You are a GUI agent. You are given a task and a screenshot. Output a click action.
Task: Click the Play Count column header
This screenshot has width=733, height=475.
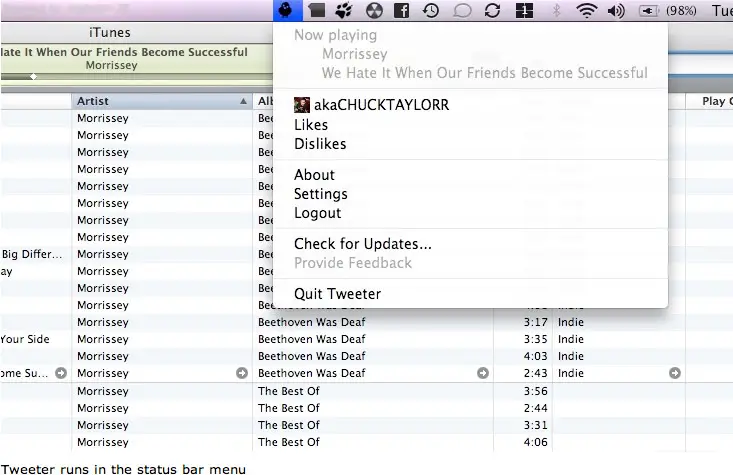(709, 101)
